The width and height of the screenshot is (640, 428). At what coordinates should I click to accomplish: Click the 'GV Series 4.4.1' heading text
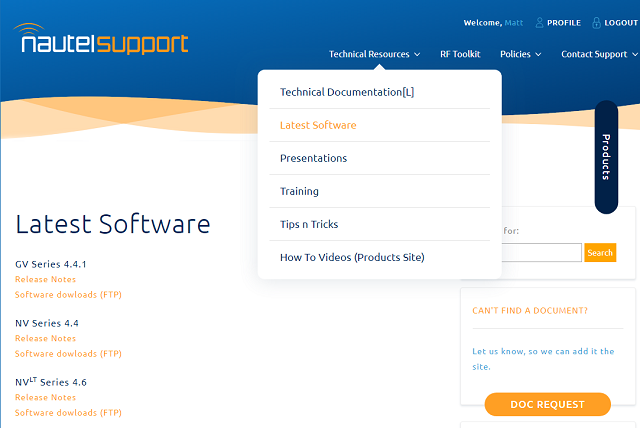click(x=51, y=264)
